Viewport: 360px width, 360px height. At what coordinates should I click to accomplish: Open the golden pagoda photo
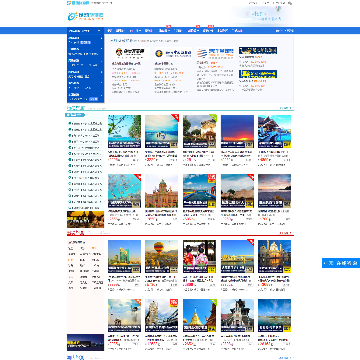pos(199,315)
